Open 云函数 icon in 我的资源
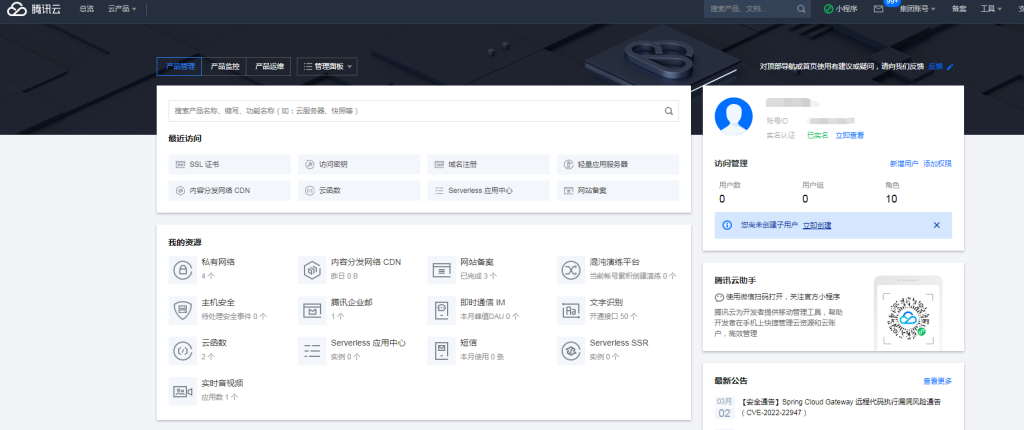Image resolution: width=1024 pixels, height=430 pixels. pos(183,351)
